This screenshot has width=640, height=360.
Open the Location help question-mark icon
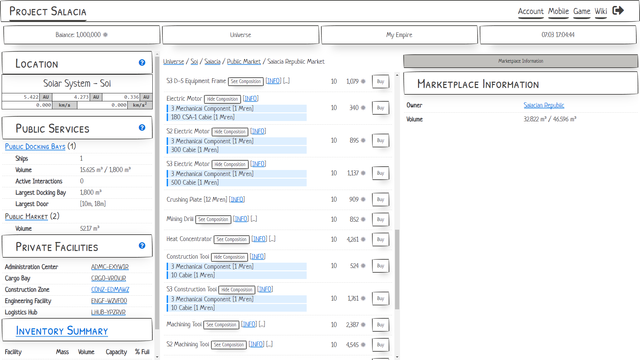pyautogui.click(x=142, y=62)
